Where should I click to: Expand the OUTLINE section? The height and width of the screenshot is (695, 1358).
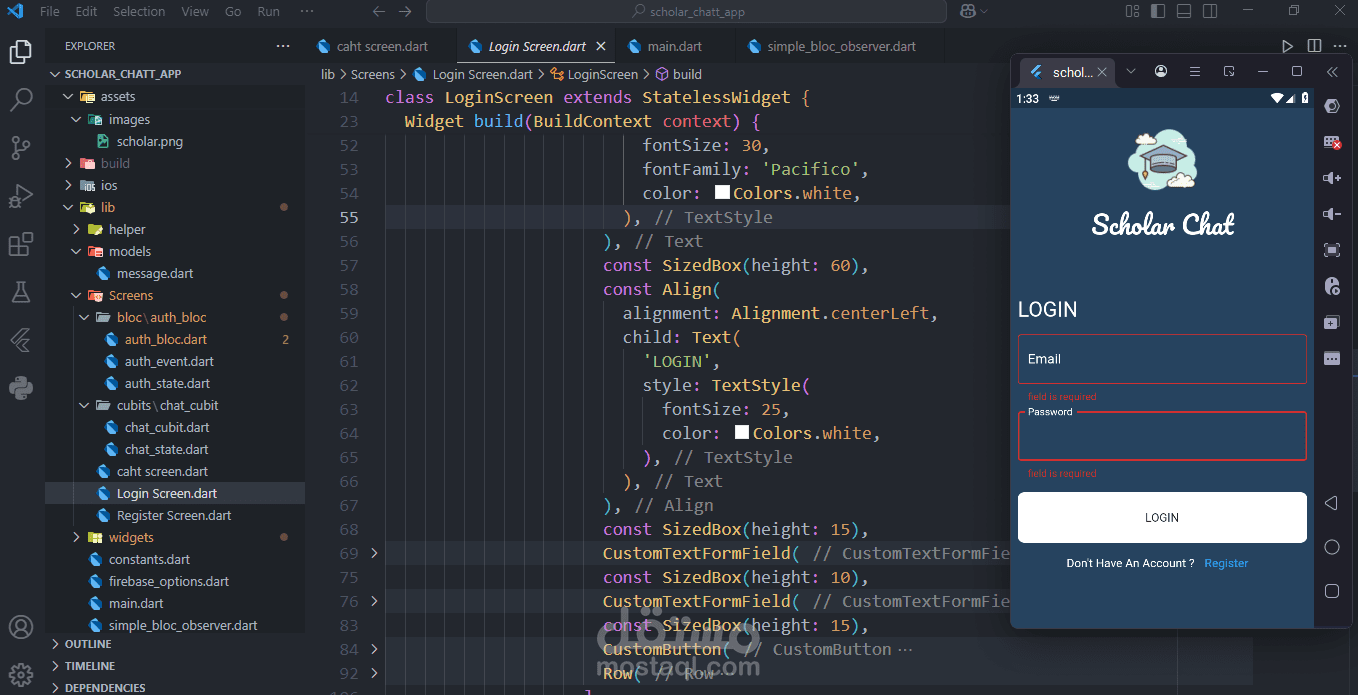[88, 644]
